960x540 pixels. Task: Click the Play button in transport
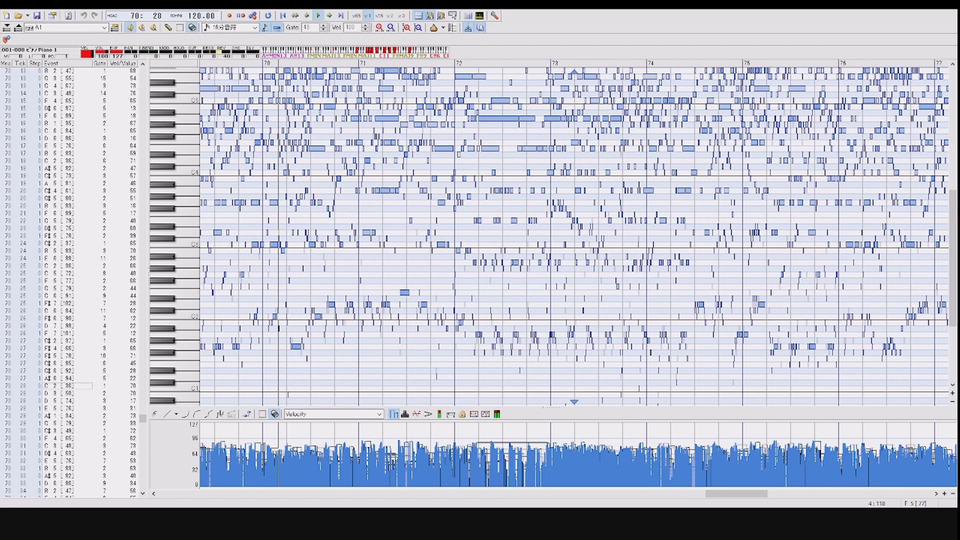pos(318,16)
